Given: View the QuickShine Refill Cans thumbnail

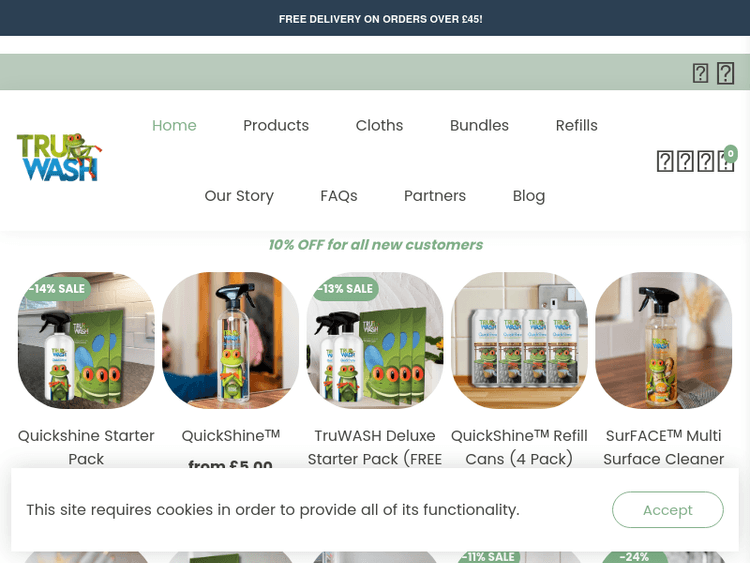Looking at the screenshot, I should [x=519, y=341].
